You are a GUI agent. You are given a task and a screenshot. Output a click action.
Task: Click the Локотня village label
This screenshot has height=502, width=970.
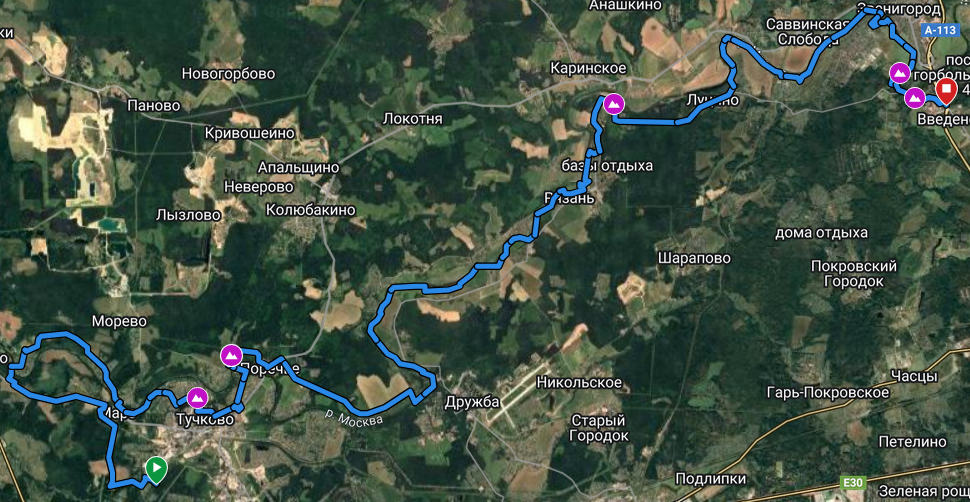click(413, 119)
